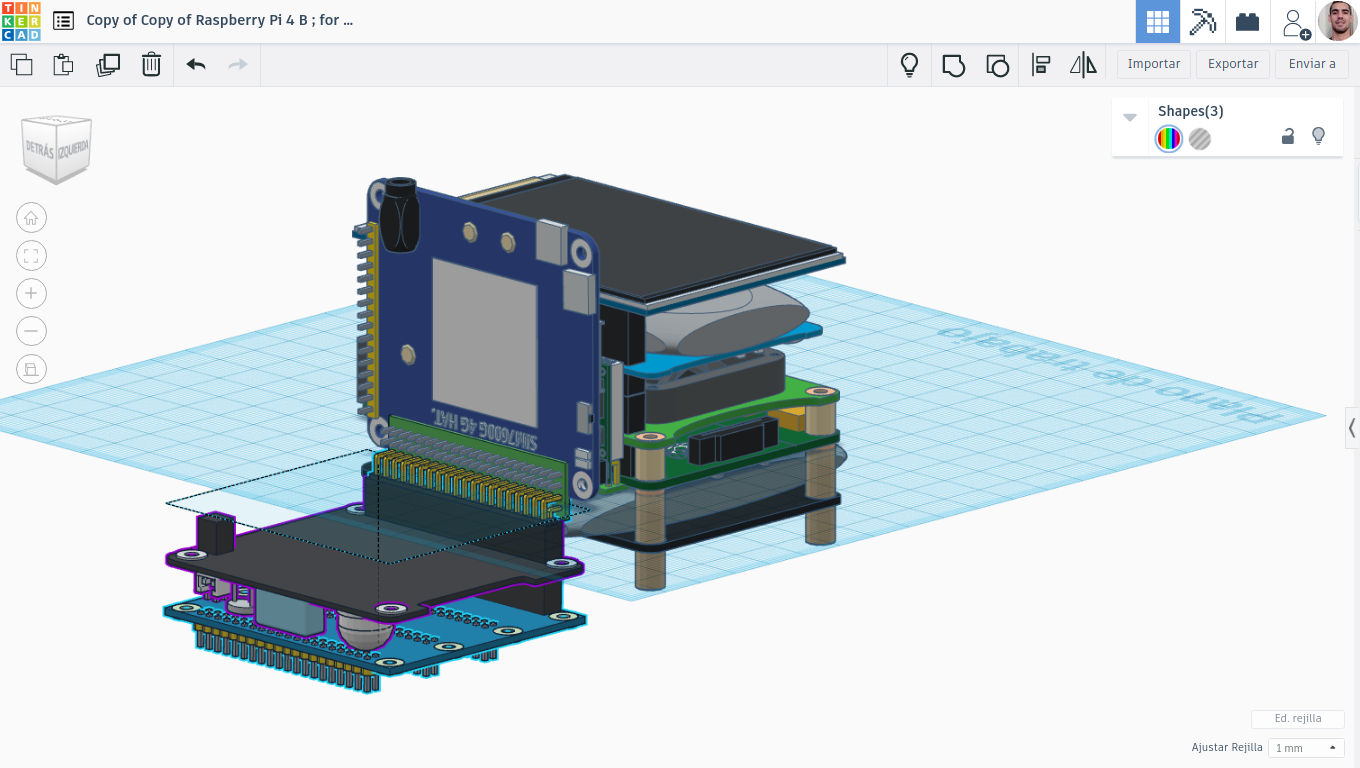1360x768 pixels.
Task: Click the invite collaborator icon
Action: (x=1295, y=23)
